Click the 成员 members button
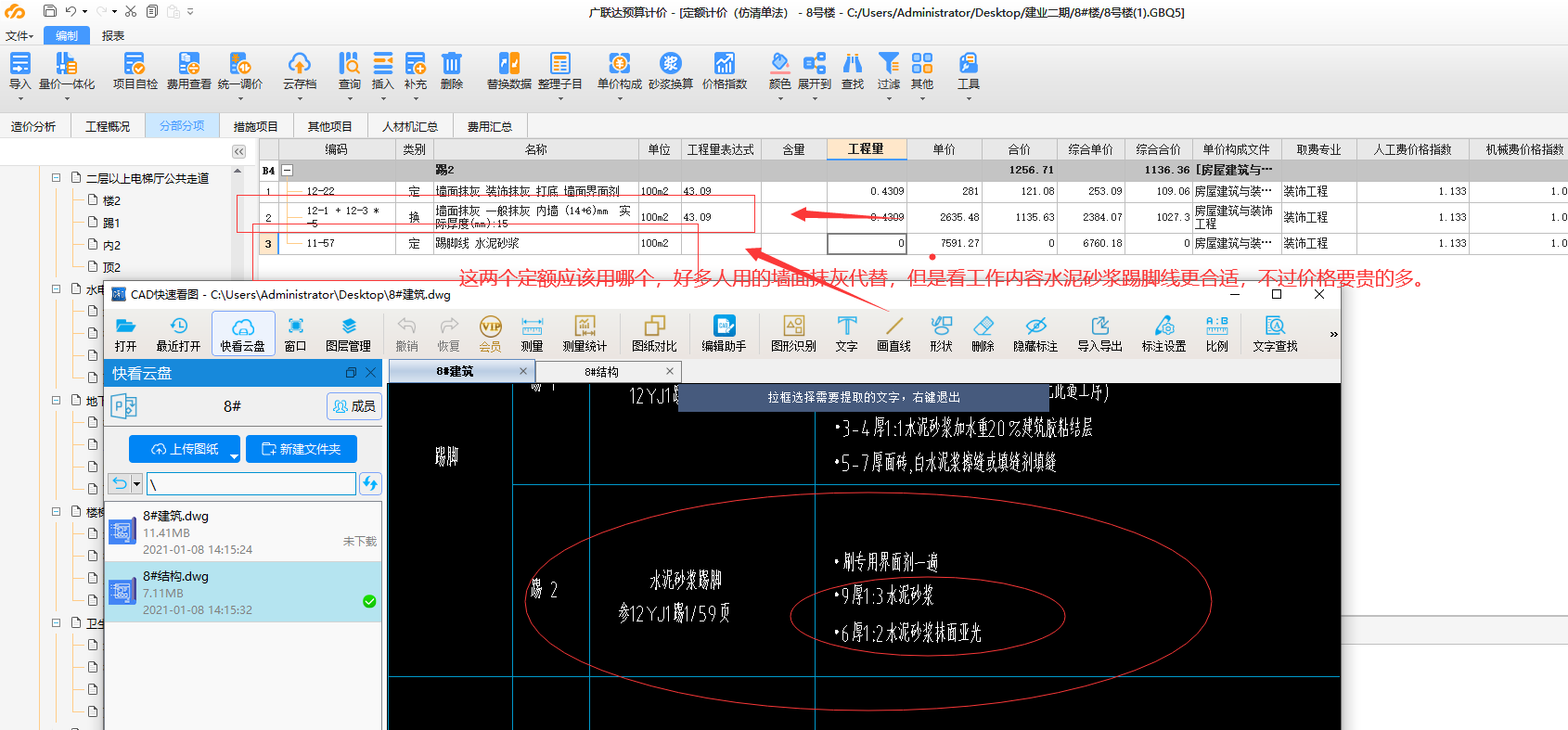Screen dimensions: 1568x730 pos(354,406)
